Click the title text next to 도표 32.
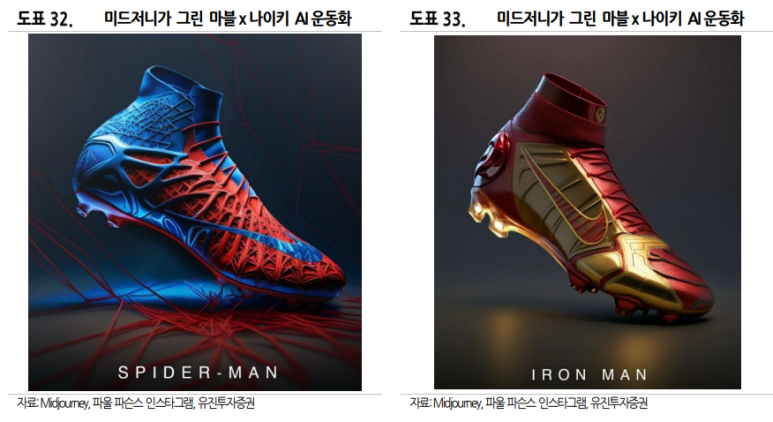Screen dimensions: 773x422 (228, 19)
